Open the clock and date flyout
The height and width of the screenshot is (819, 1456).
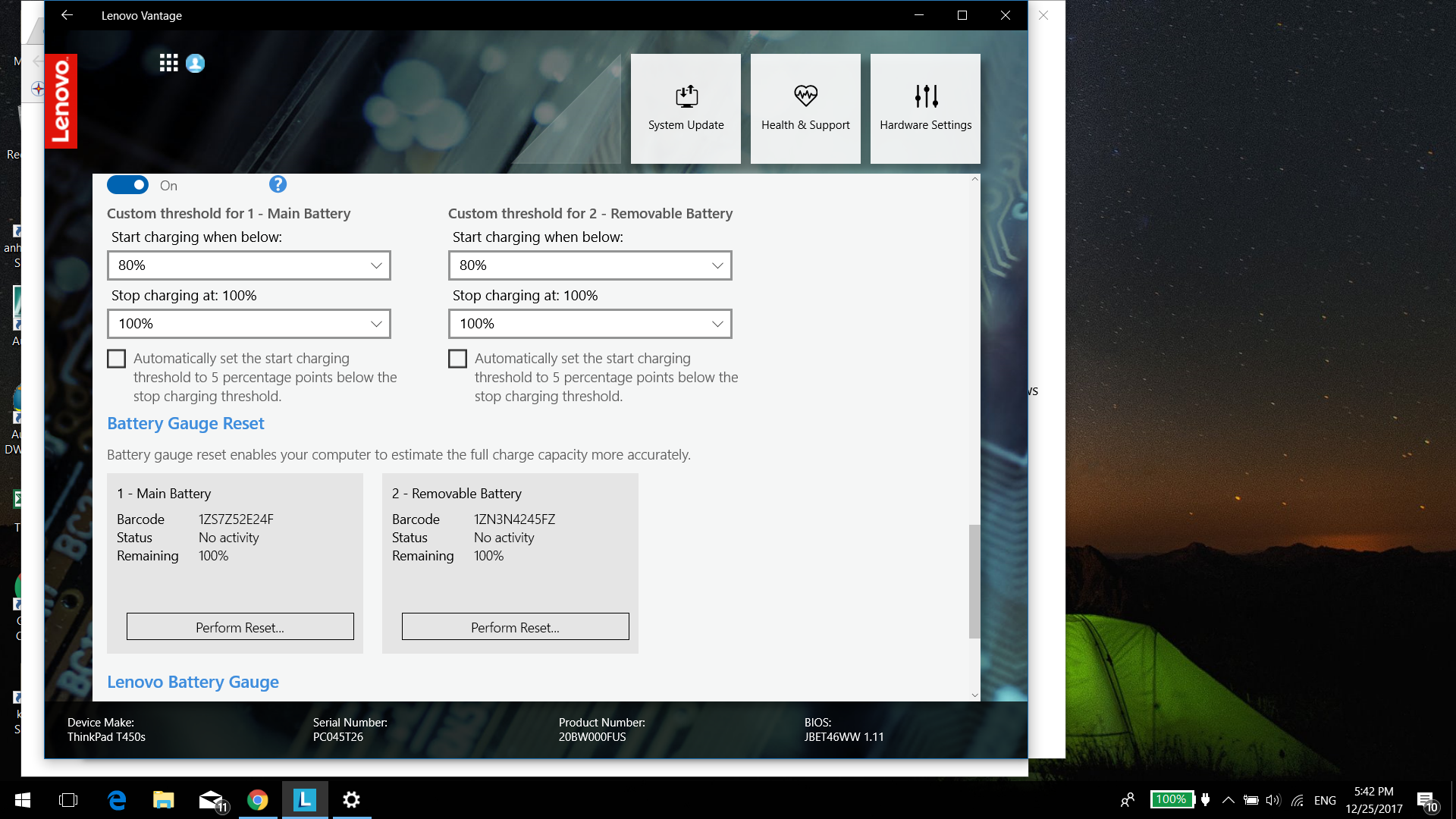(x=1374, y=800)
